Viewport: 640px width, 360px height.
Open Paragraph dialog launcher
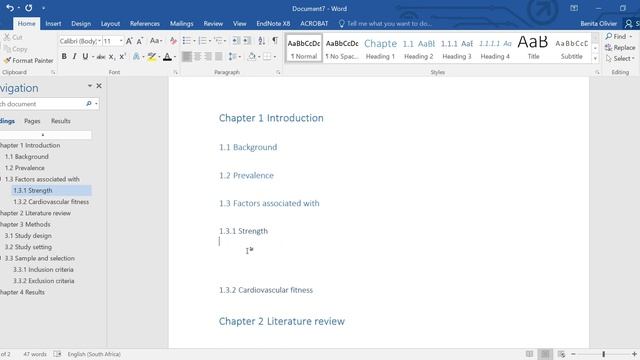coord(278,72)
